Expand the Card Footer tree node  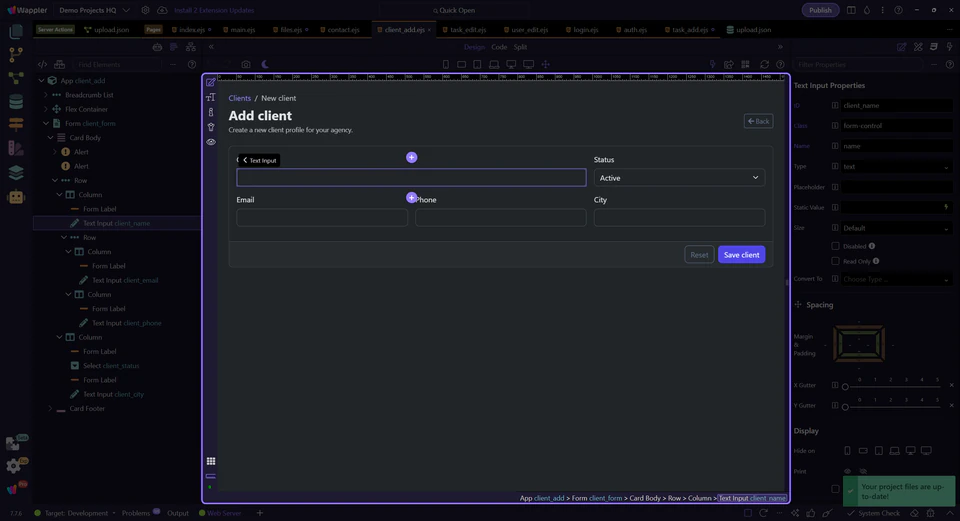coord(50,408)
